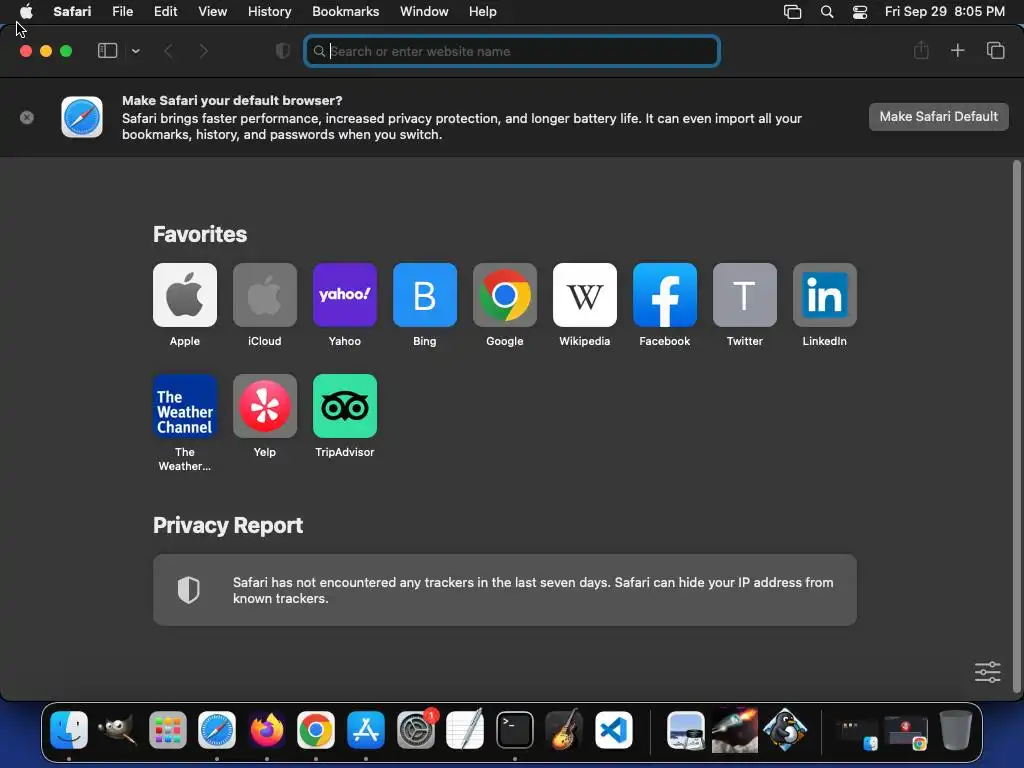Open start page customization settings
The height and width of the screenshot is (768, 1024).
click(987, 672)
